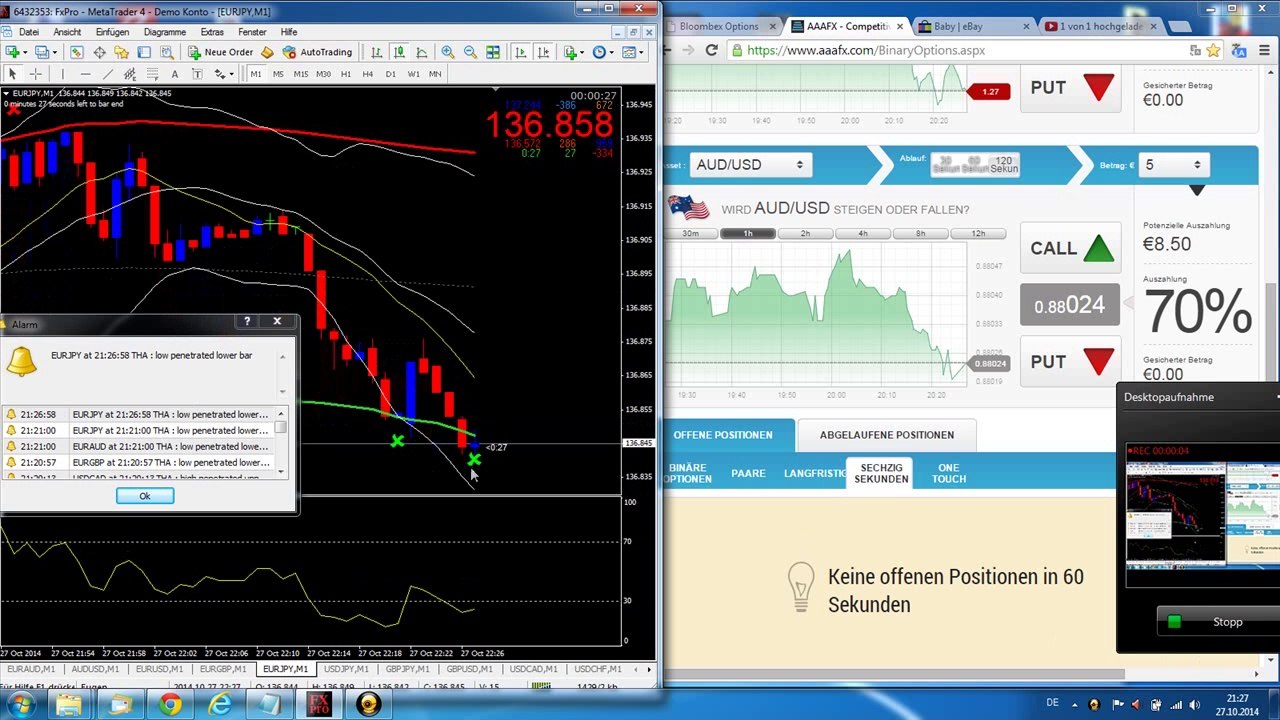The height and width of the screenshot is (720, 1280).
Task: Click the CALL button for AUD/USD
Action: click(x=1071, y=248)
